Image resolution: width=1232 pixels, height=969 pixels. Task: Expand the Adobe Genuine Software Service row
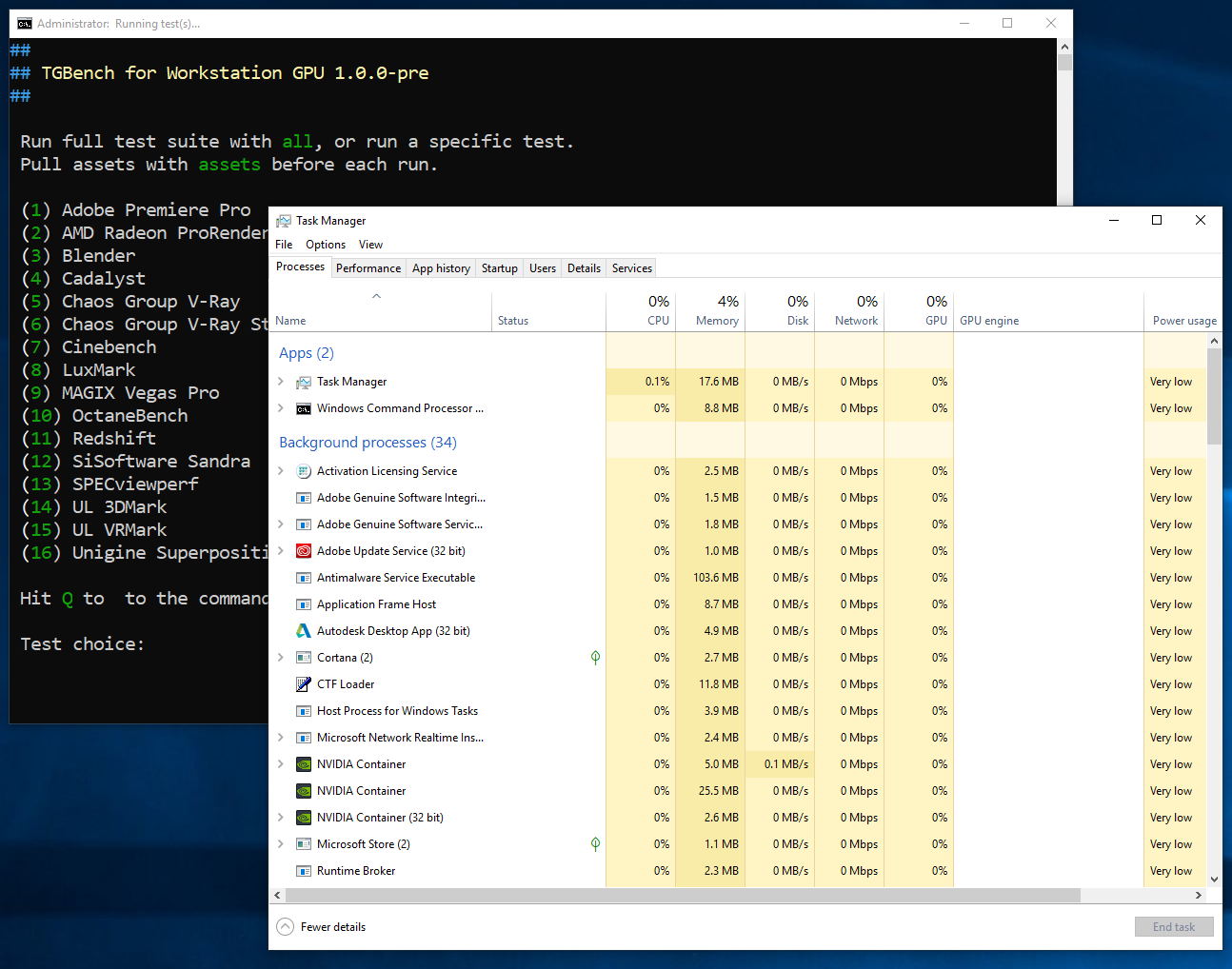(x=281, y=524)
